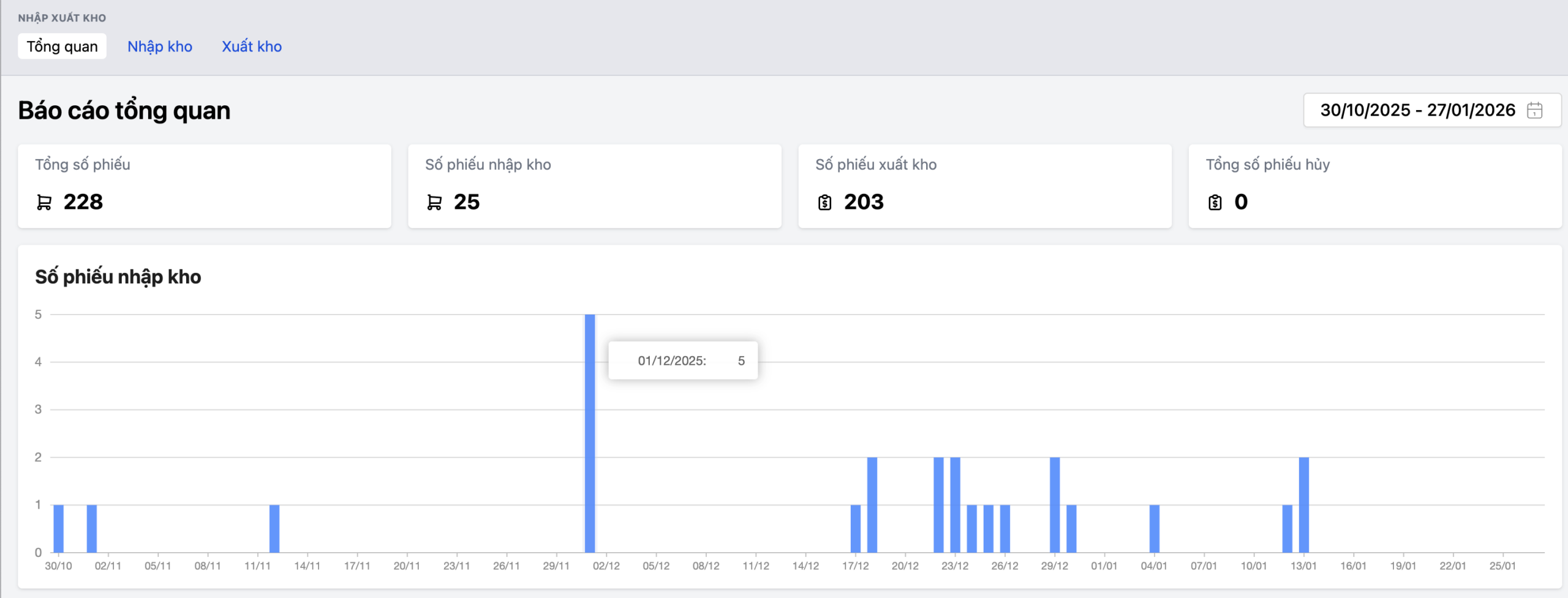
Task: Open the Nhập kho tab
Action: pyautogui.click(x=159, y=47)
